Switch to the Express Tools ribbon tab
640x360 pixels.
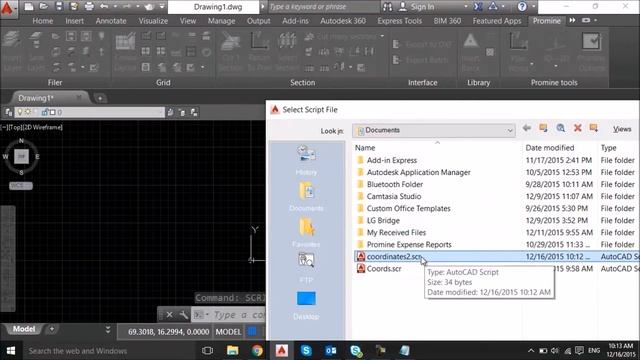399,21
